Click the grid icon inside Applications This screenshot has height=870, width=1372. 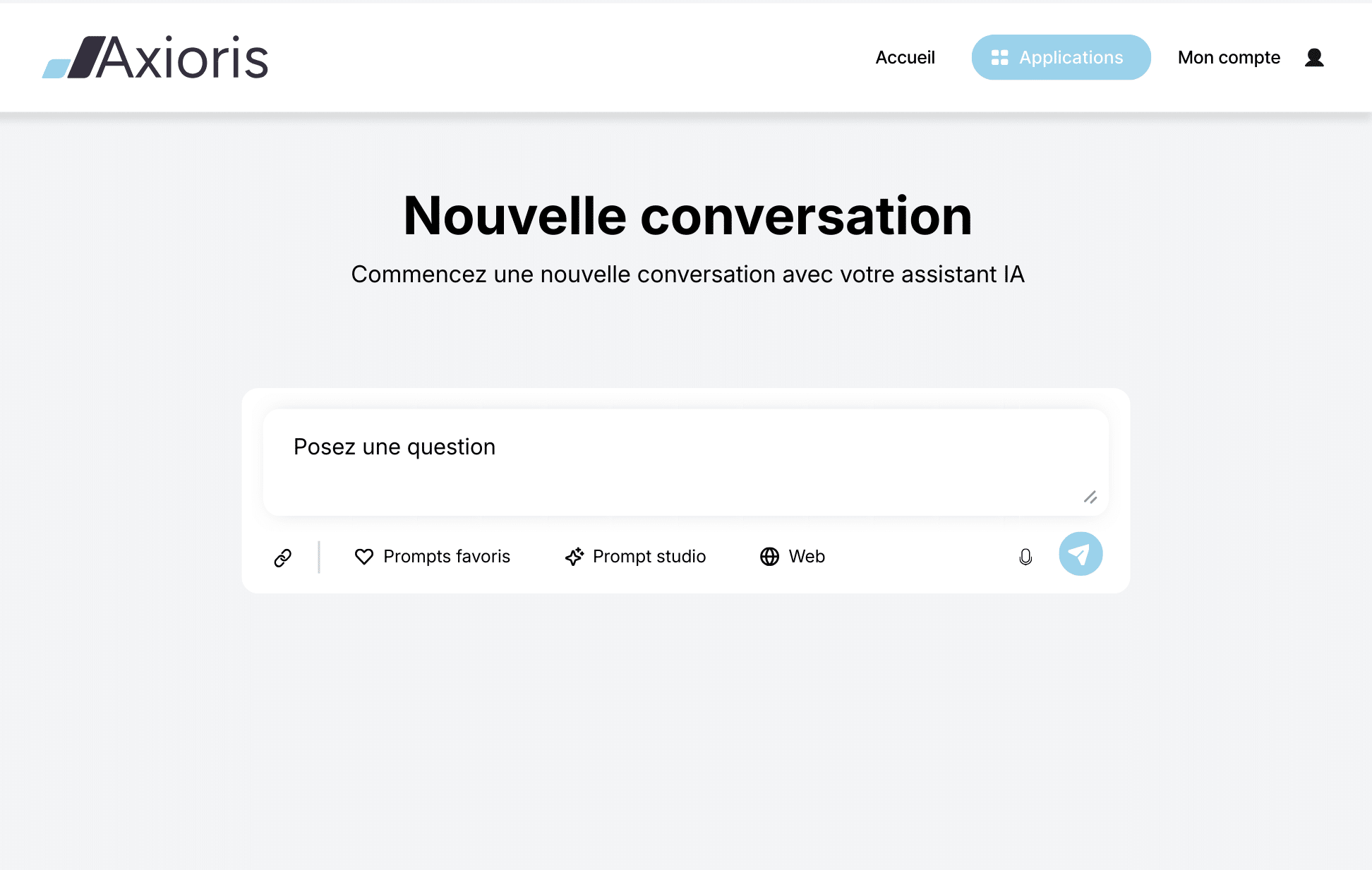tap(999, 57)
